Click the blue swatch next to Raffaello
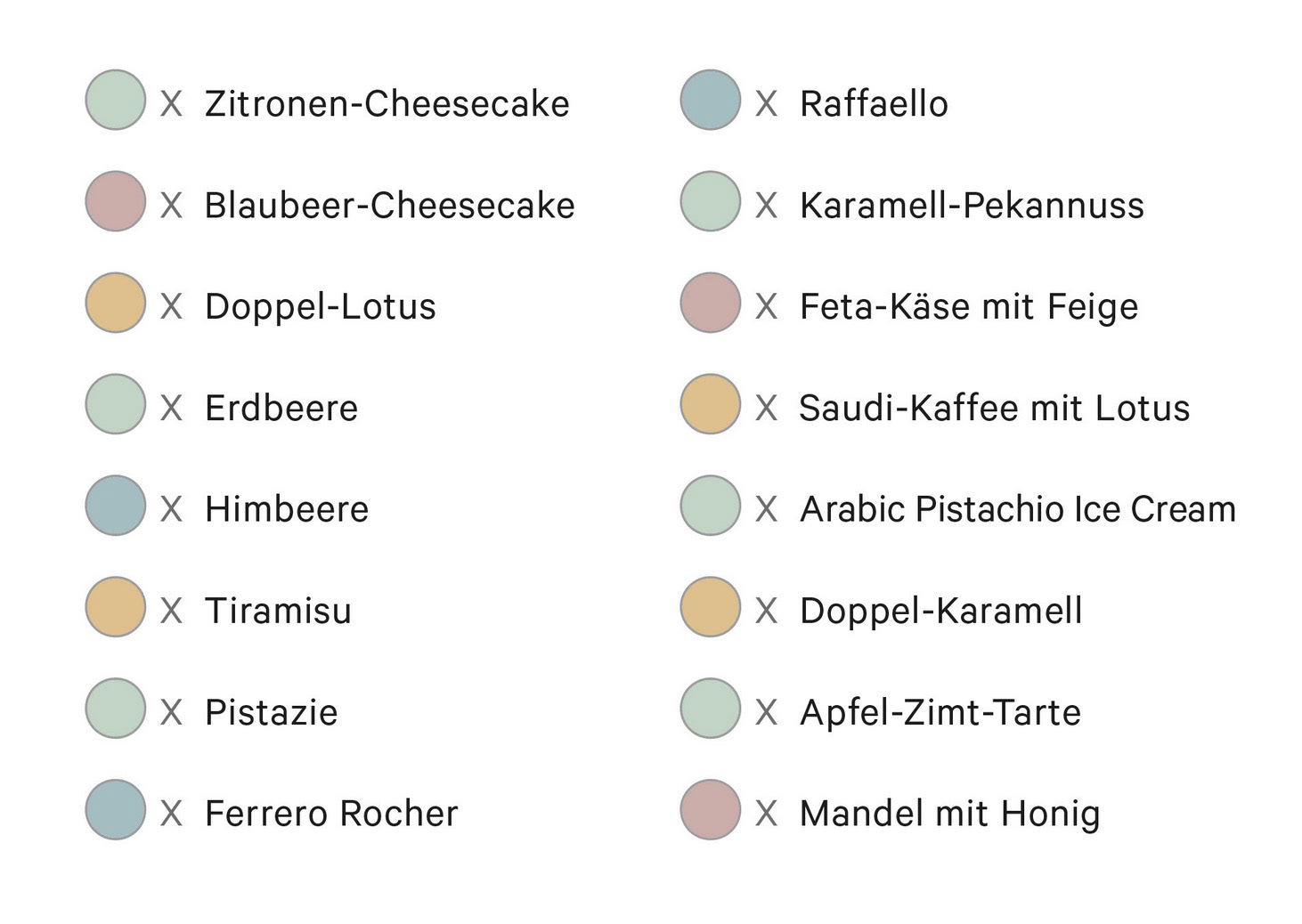Image resolution: width=1302 pixels, height=924 pixels. [x=711, y=101]
